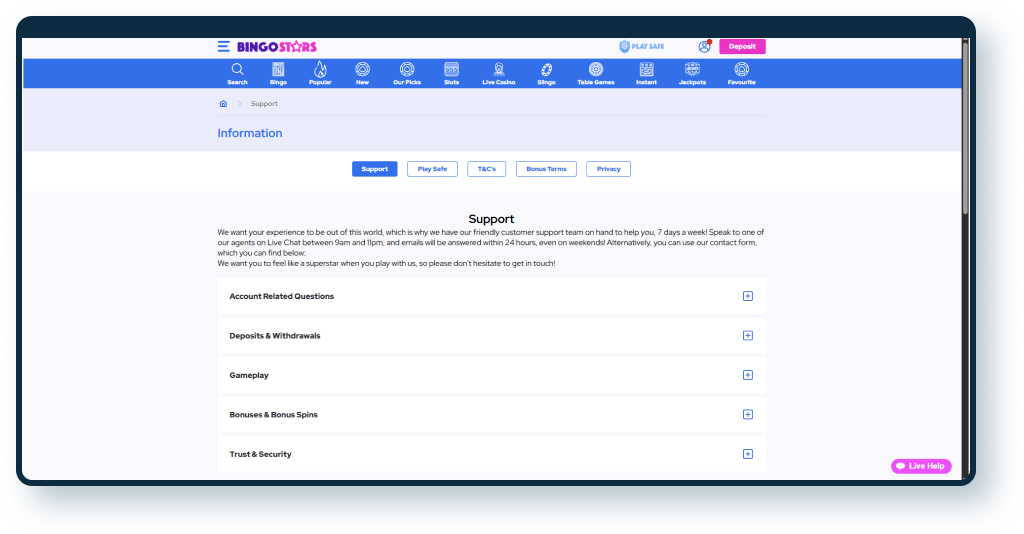Open the Slots category icon

point(451,70)
